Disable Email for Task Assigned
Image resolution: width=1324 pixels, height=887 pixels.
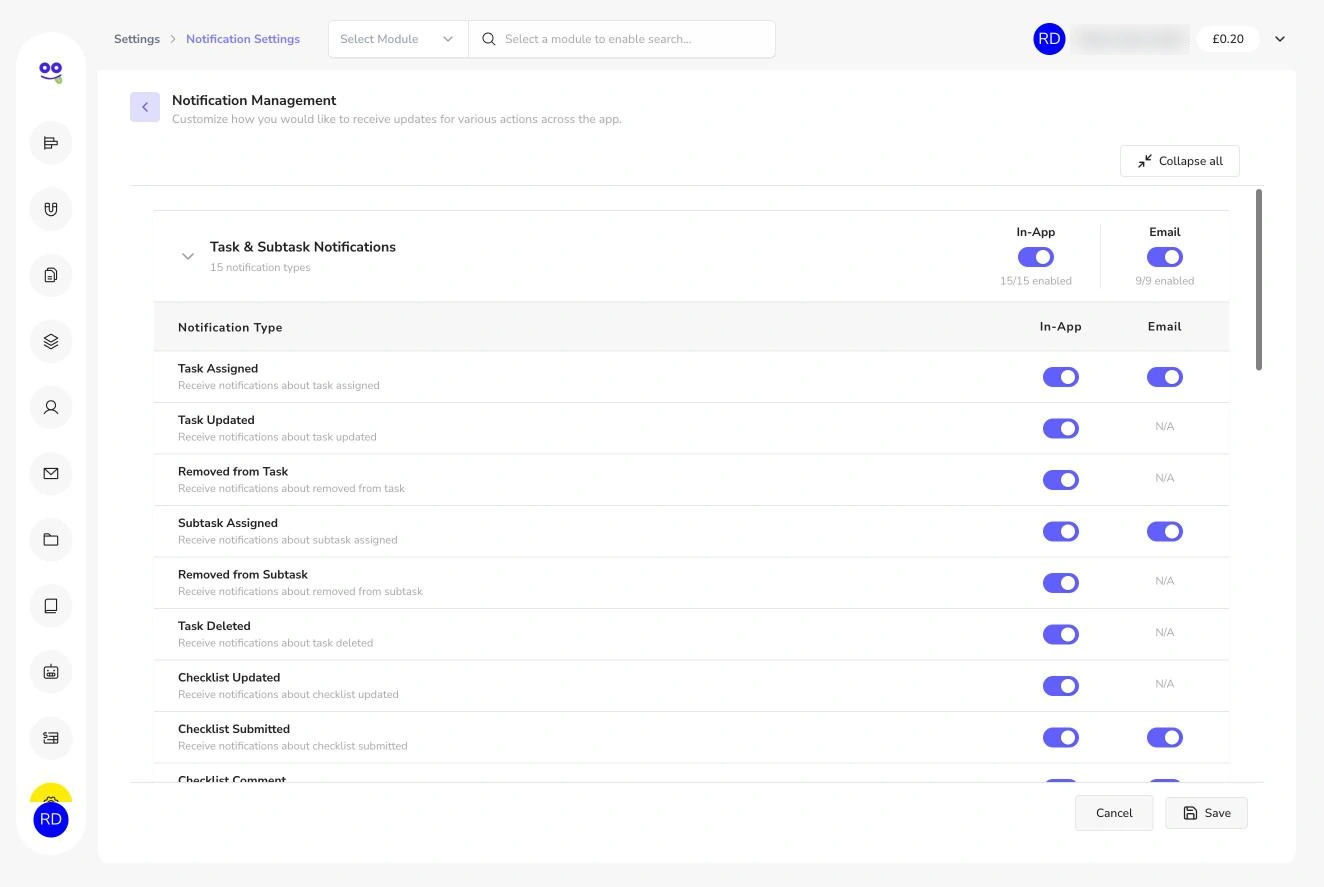pyautogui.click(x=1165, y=377)
